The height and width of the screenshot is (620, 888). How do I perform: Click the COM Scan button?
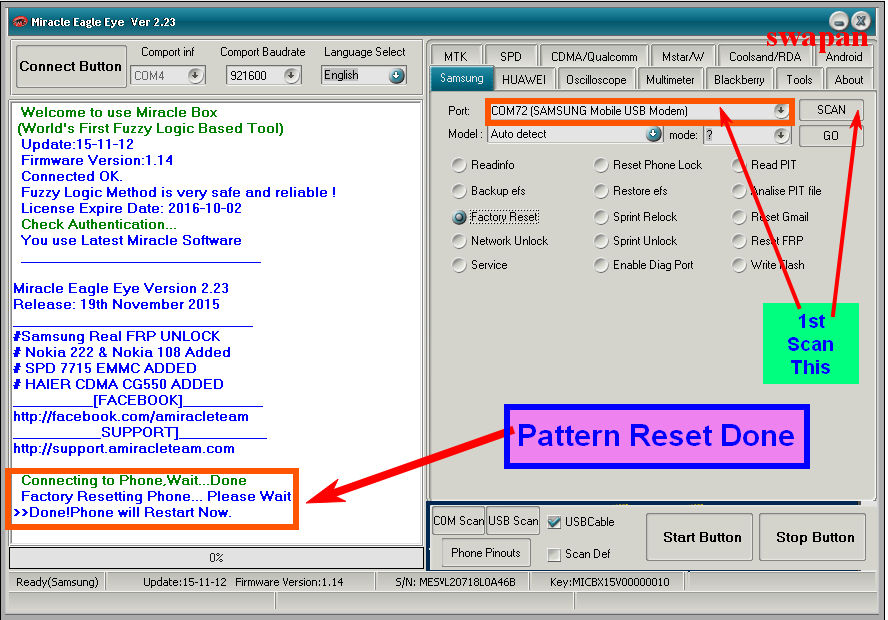[x=458, y=520]
